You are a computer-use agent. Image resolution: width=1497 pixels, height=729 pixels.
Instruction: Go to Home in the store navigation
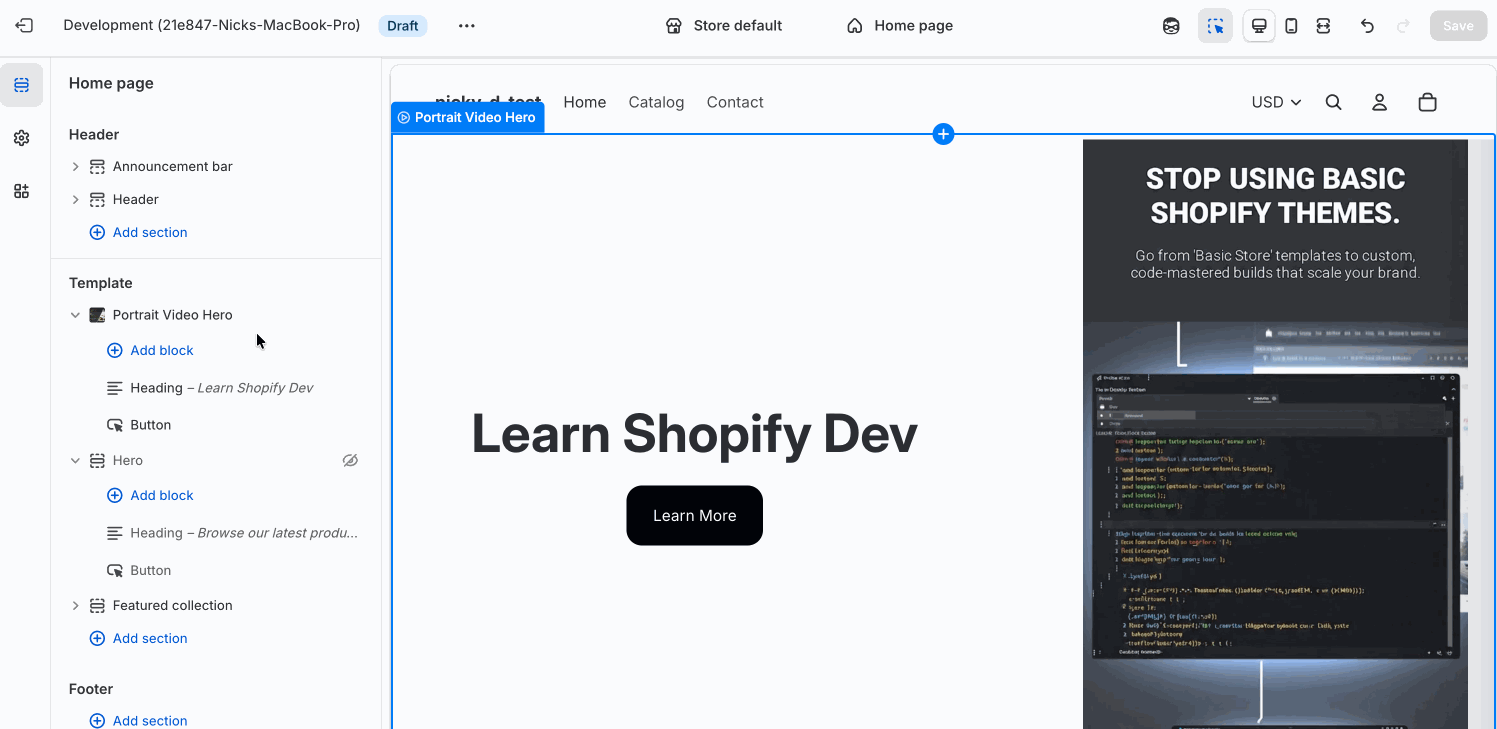pos(585,102)
